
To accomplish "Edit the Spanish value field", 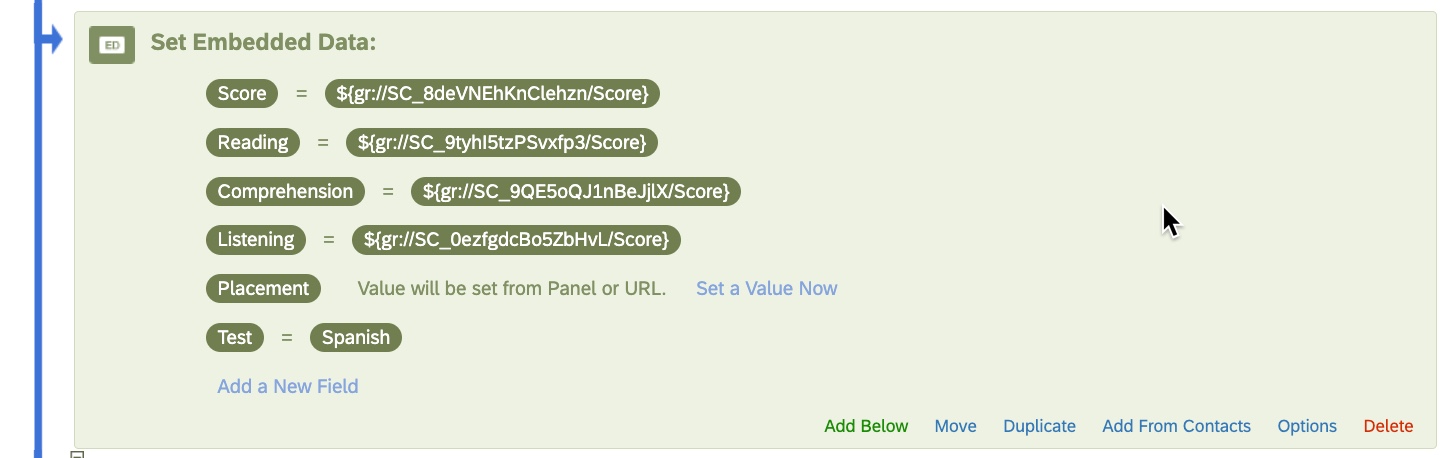I will [x=356, y=338].
